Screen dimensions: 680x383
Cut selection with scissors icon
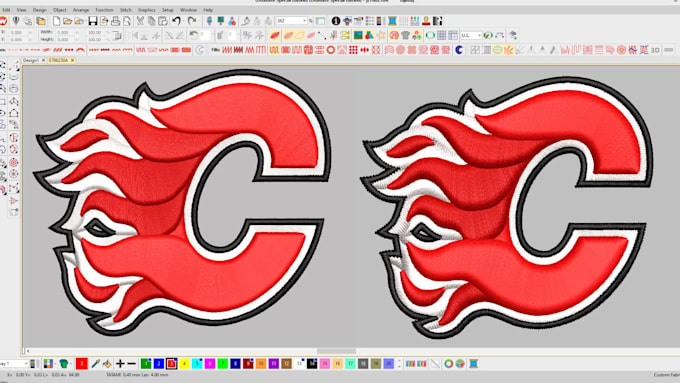click(140, 21)
